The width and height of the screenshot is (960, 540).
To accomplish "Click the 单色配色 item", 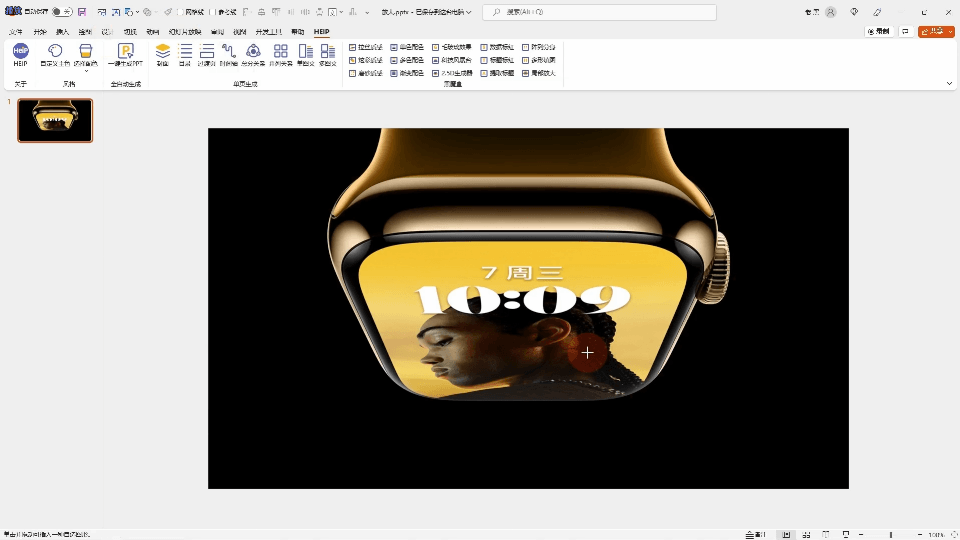I will pos(407,47).
